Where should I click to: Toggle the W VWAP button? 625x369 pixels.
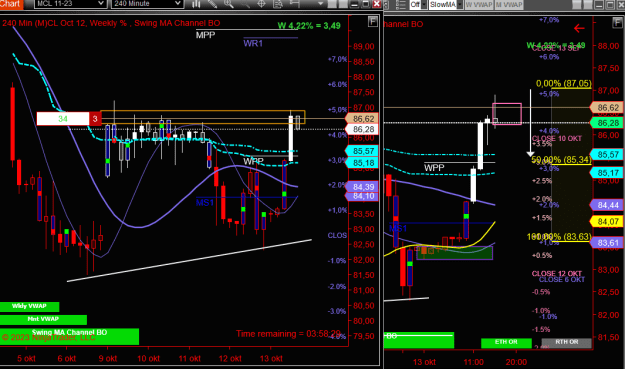(479, 4)
